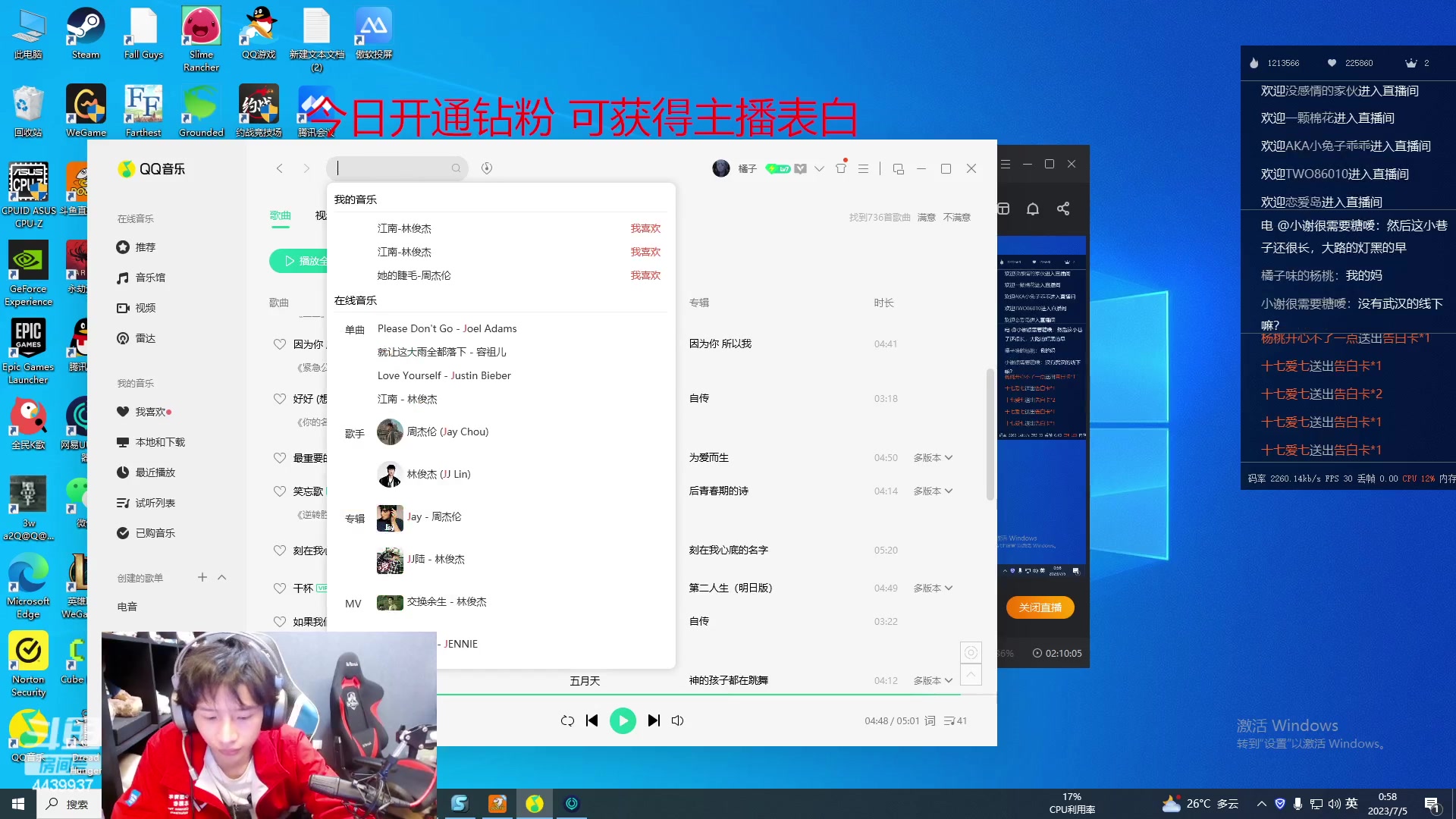Like the song 干杯 with heart icon
The image size is (1456, 819).
(x=280, y=588)
